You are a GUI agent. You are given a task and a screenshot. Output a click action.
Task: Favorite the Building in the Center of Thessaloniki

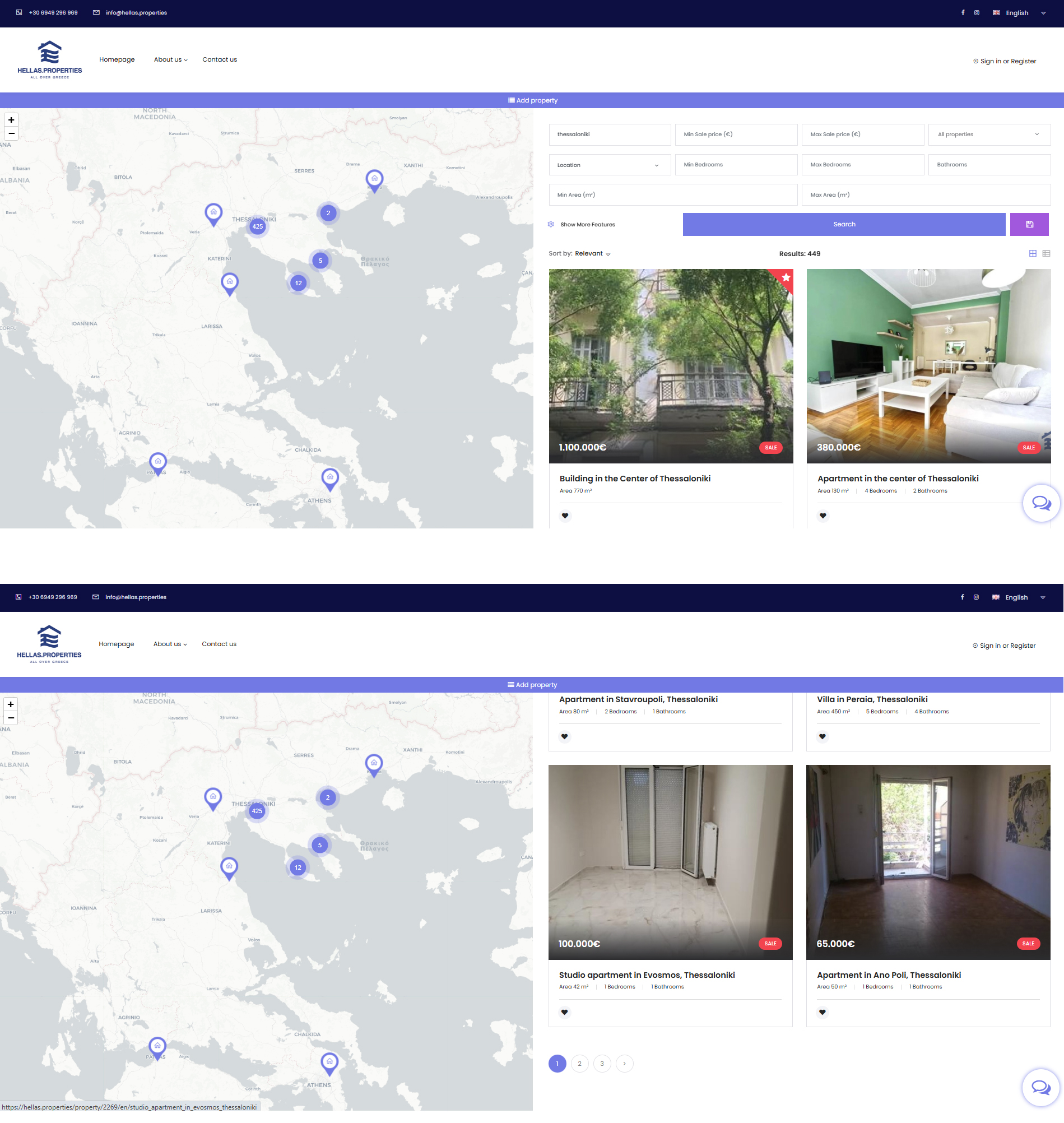coord(565,515)
